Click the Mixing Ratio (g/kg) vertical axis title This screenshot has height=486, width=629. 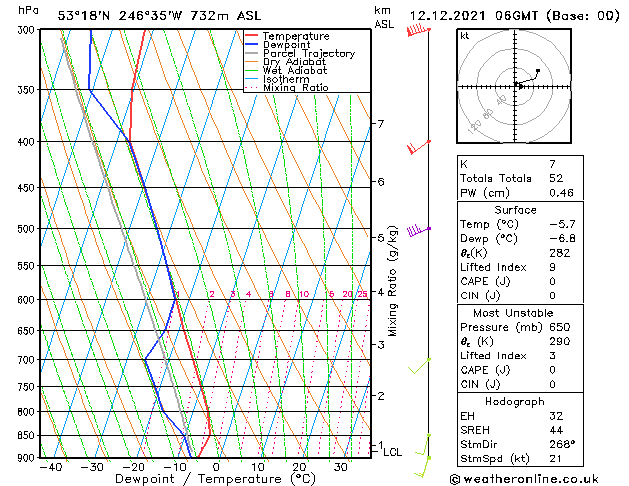[392, 281]
